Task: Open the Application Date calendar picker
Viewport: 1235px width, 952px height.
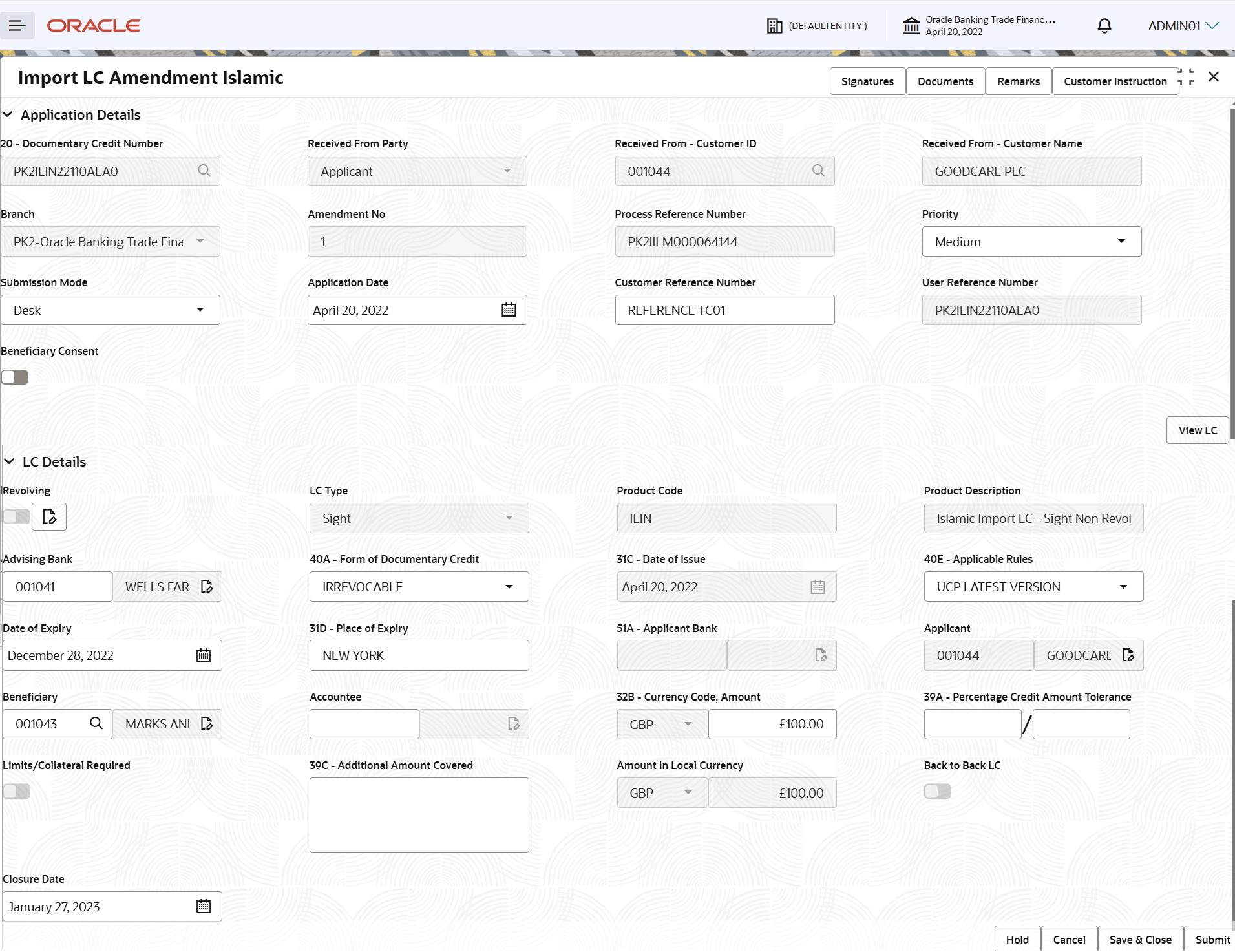Action: pyautogui.click(x=509, y=310)
